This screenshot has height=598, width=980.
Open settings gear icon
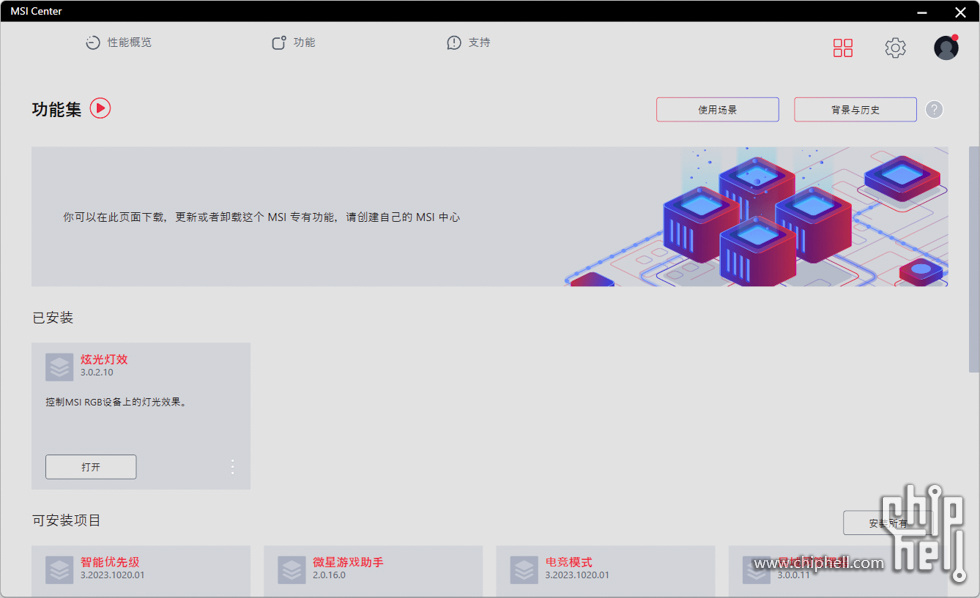coord(895,48)
